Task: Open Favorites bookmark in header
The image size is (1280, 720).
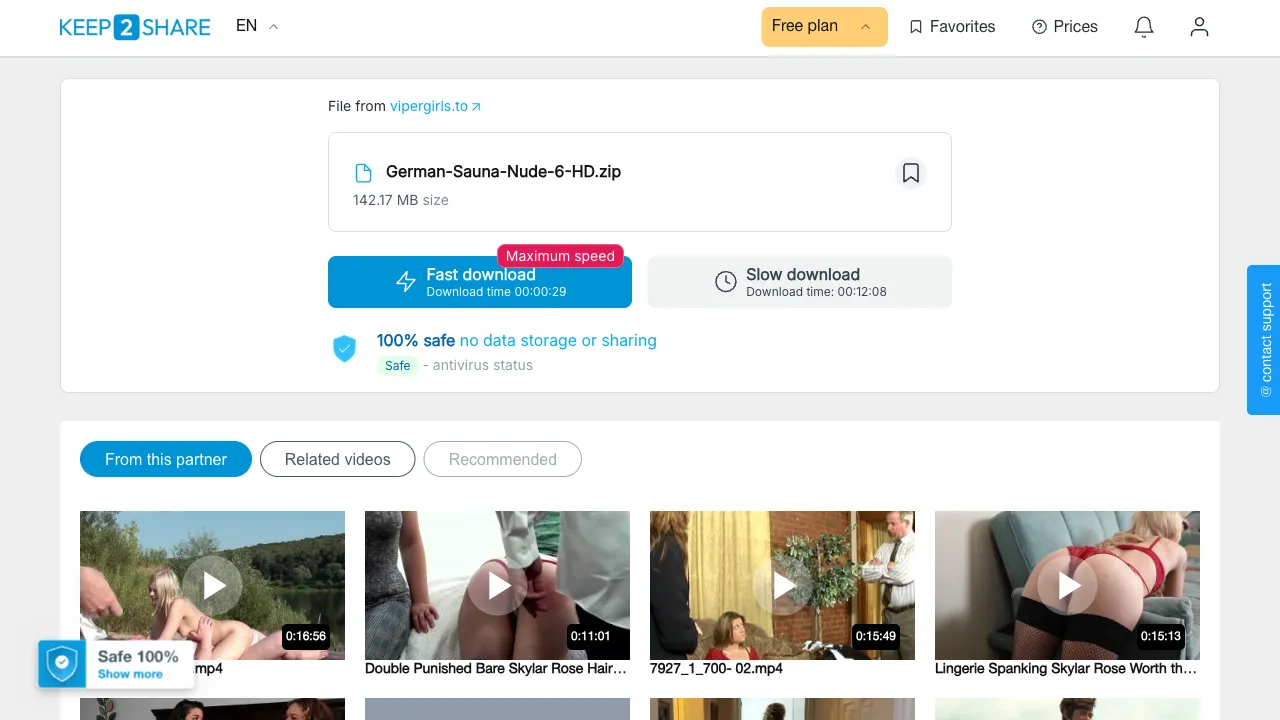Action: point(952,27)
